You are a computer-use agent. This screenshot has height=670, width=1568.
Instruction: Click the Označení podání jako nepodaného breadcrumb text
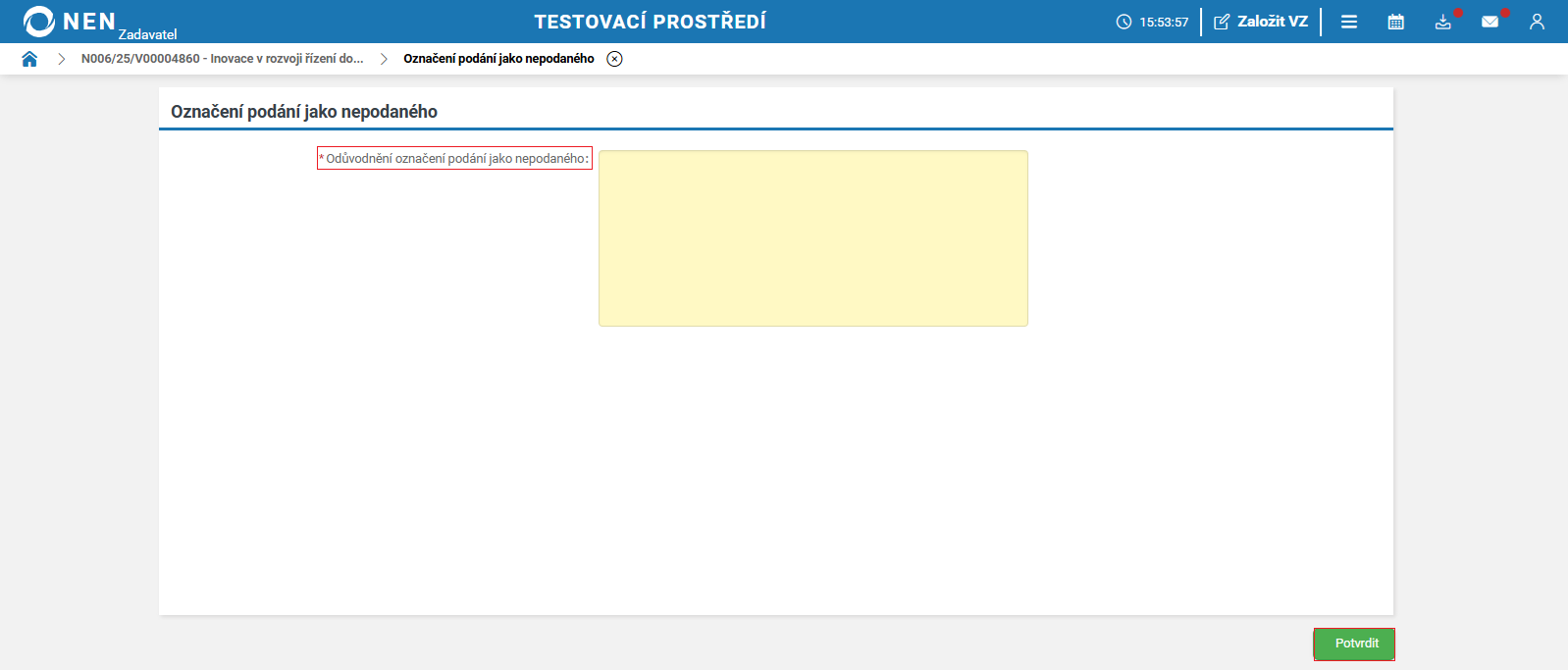pyautogui.click(x=498, y=59)
